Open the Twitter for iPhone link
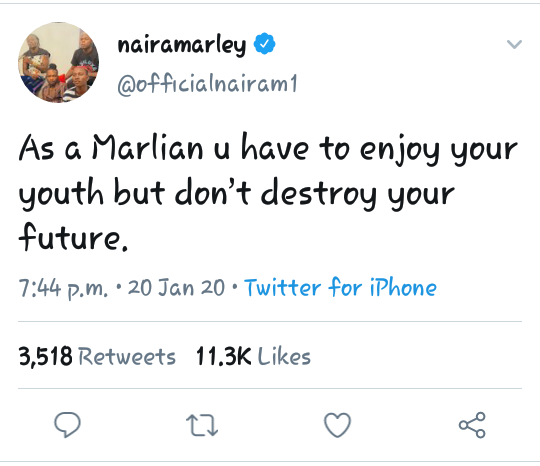 (340, 287)
